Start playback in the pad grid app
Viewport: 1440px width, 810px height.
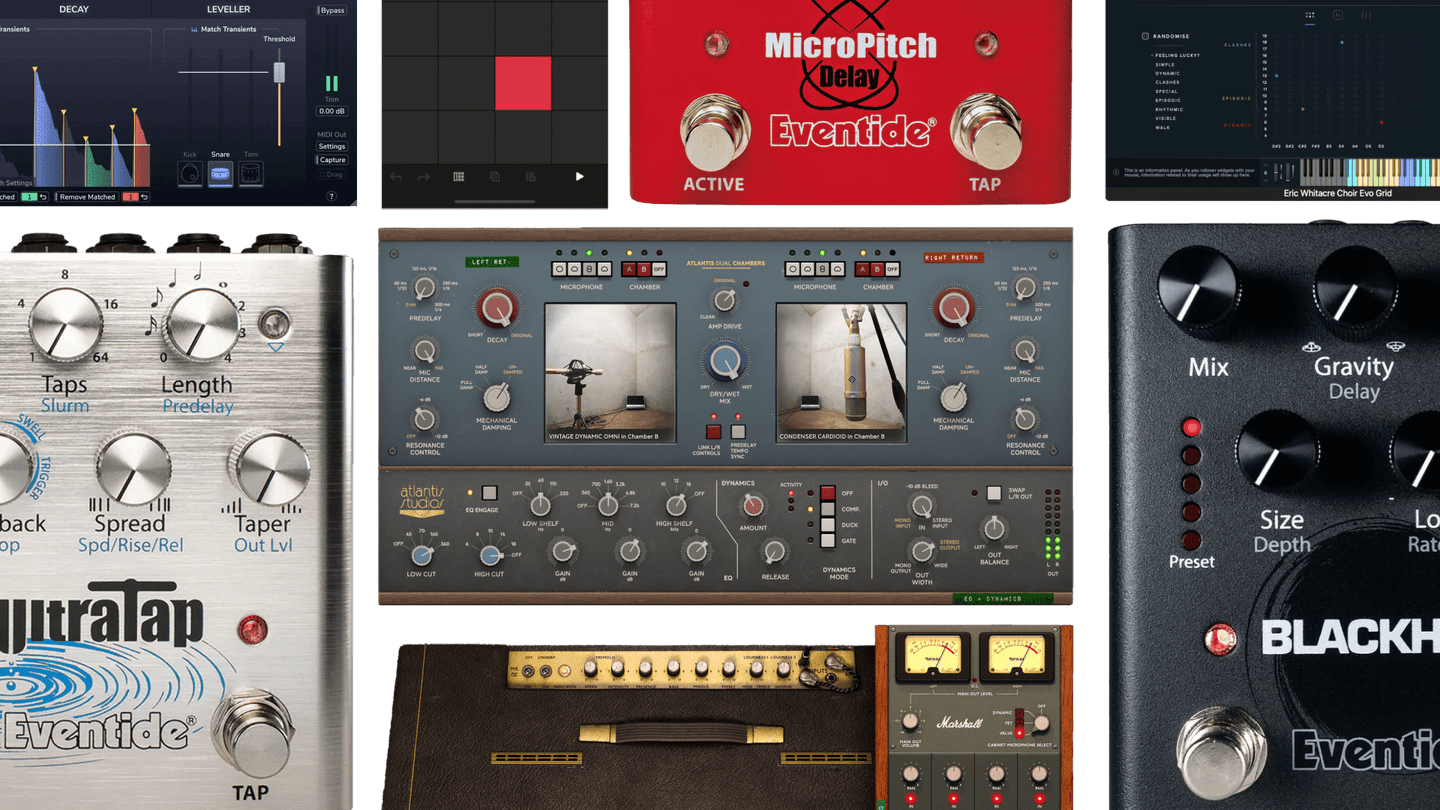[x=579, y=176]
